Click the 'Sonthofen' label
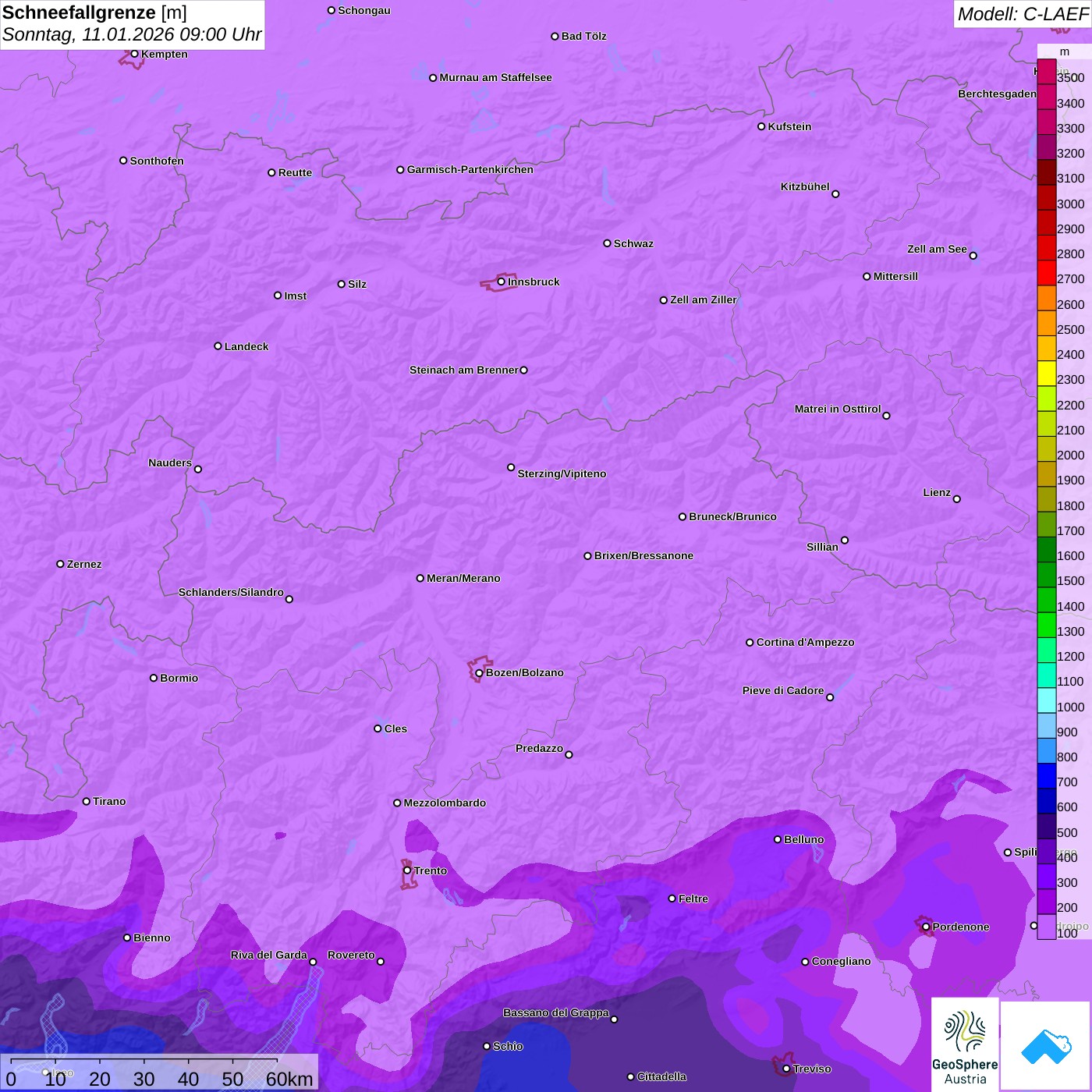 coord(157,161)
